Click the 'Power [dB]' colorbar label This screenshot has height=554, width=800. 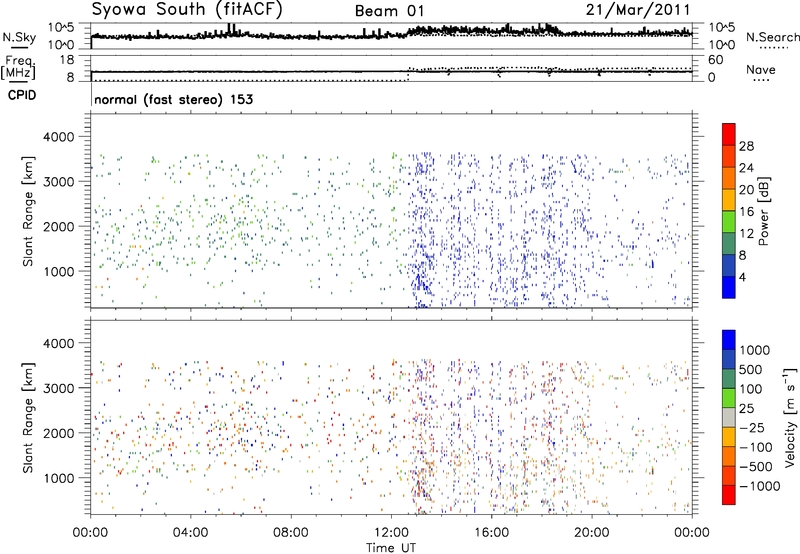point(763,211)
